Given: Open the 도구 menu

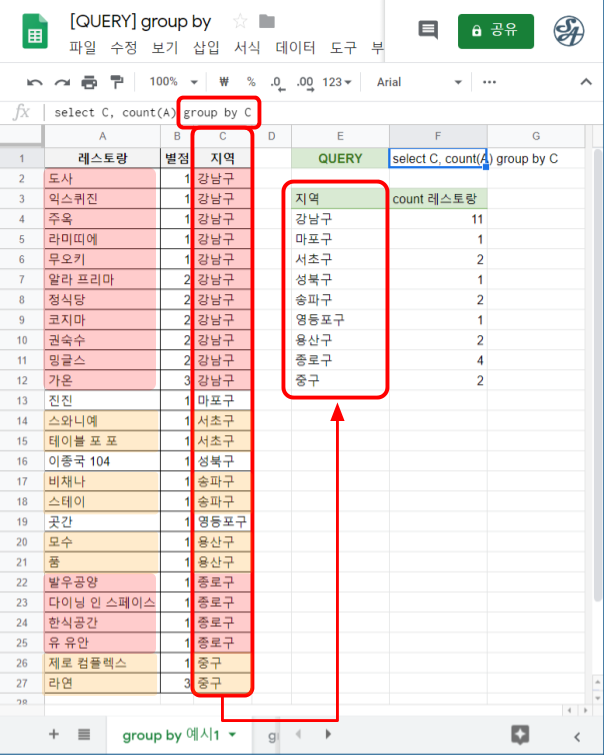Looking at the screenshot, I should click(x=343, y=47).
